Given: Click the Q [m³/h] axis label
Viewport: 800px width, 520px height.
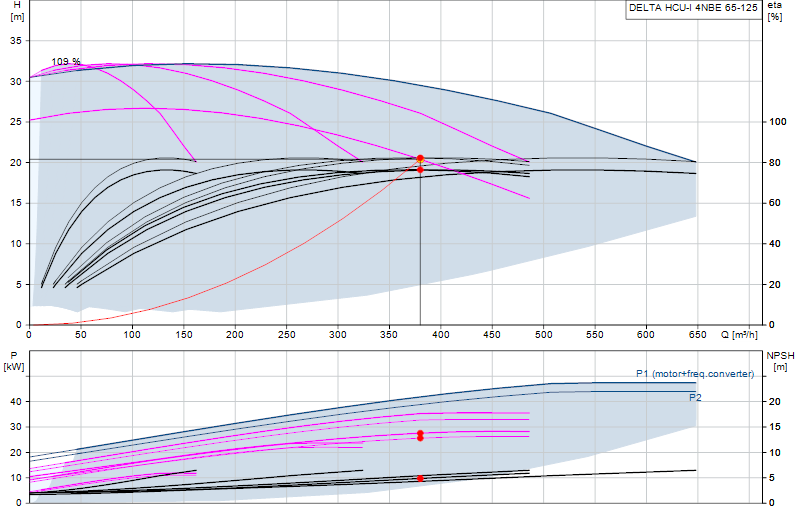Looking at the screenshot, I should pos(739,335).
